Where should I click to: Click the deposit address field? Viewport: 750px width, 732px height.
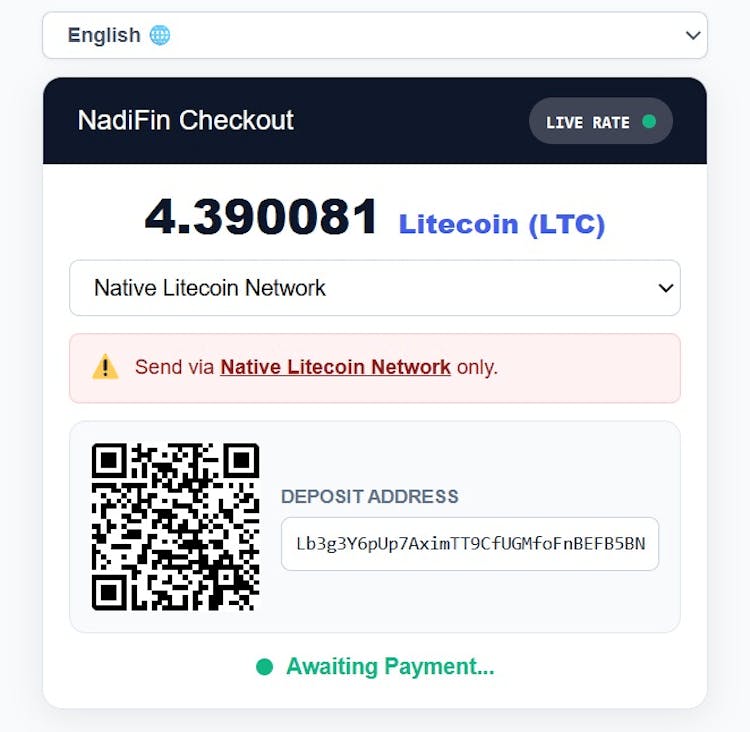click(x=470, y=544)
